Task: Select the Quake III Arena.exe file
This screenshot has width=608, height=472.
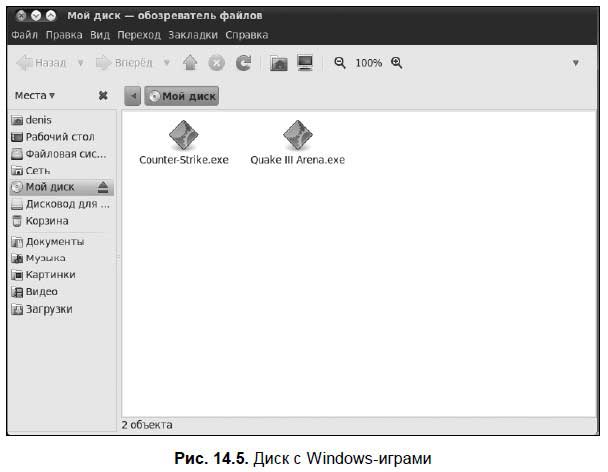Action: (x=297, y=142)
